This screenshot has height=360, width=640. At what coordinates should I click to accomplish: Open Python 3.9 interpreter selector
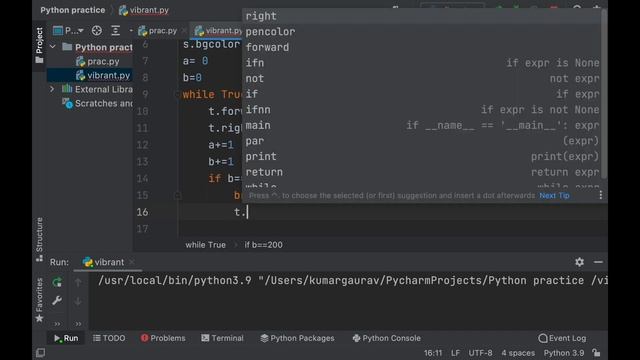tap(564, 353)
